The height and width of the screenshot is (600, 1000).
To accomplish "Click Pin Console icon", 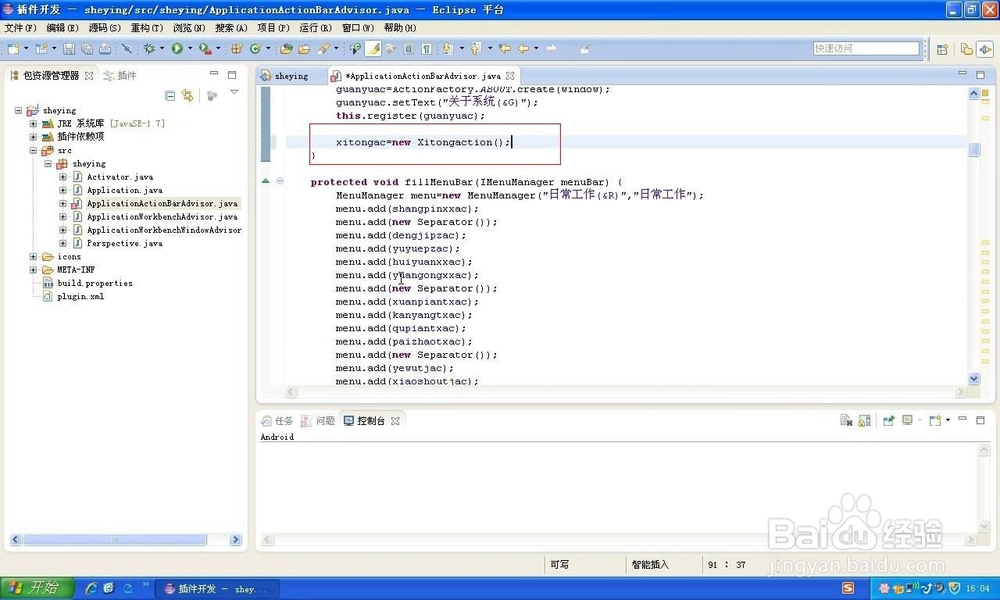I will (x=888, y=420).
